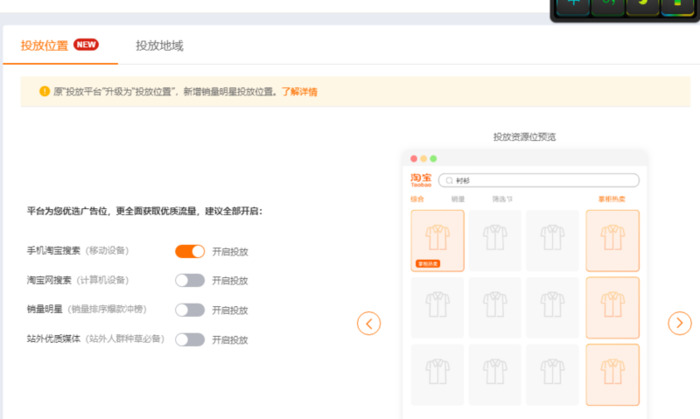700x419 pixels.
Task: Click the Taobao logo in preview
Action: [421, 180]
